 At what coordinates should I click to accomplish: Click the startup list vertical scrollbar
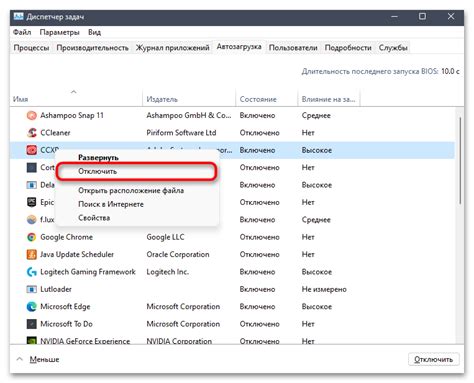tap(460, 160)
